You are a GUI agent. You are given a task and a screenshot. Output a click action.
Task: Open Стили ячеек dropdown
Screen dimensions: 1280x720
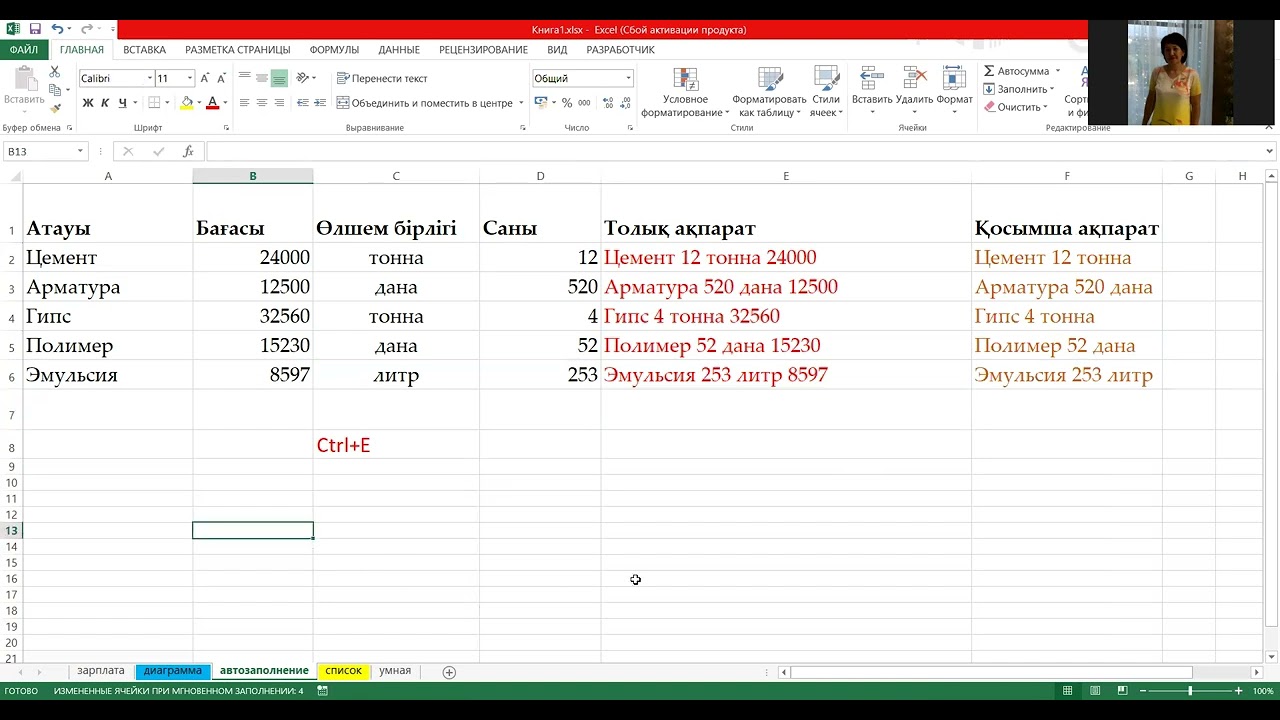pyautogui.click(x=826, y=93)
